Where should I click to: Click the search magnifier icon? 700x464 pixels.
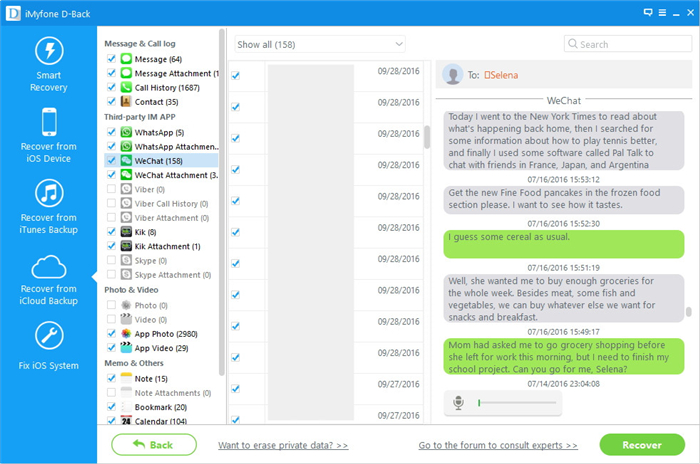(x=572, y=44)
